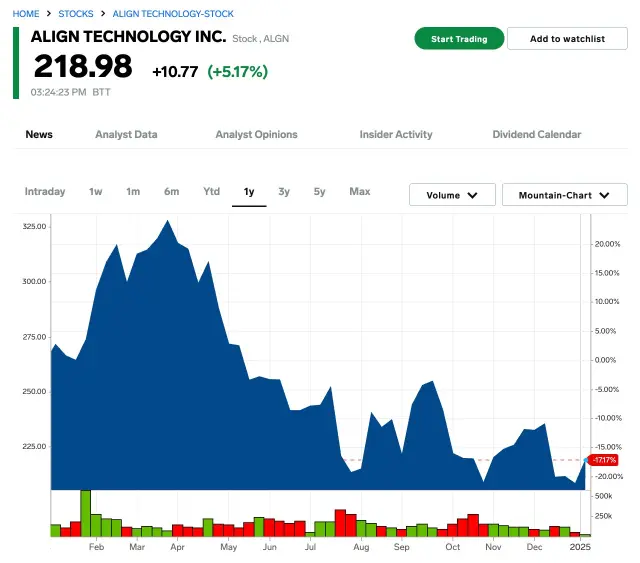This screenshot has width=640, height=563.
Task: Set chart range to 5y
Action: coord(319,191)
